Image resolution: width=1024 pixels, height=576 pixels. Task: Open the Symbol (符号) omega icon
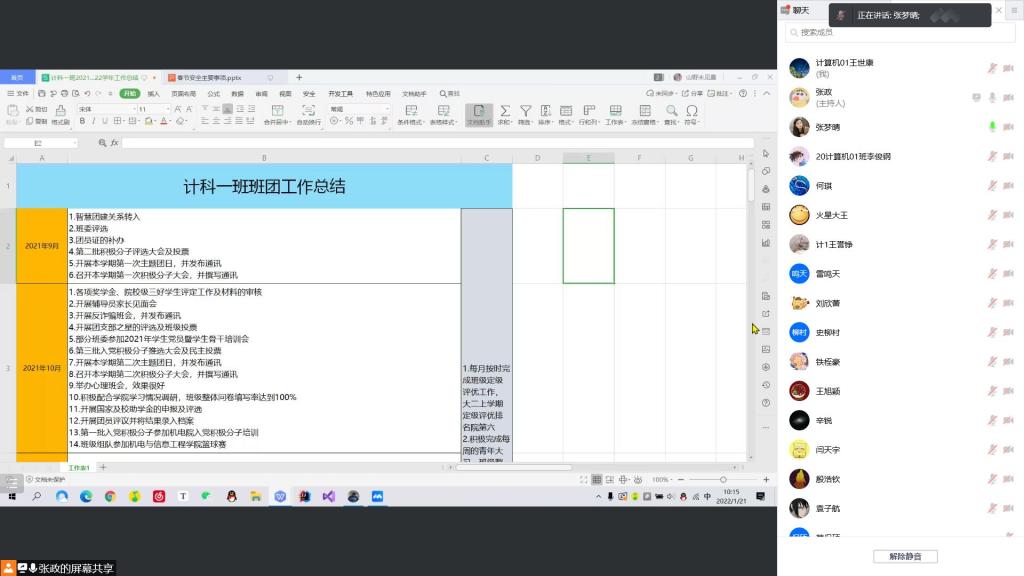[691, 111]
